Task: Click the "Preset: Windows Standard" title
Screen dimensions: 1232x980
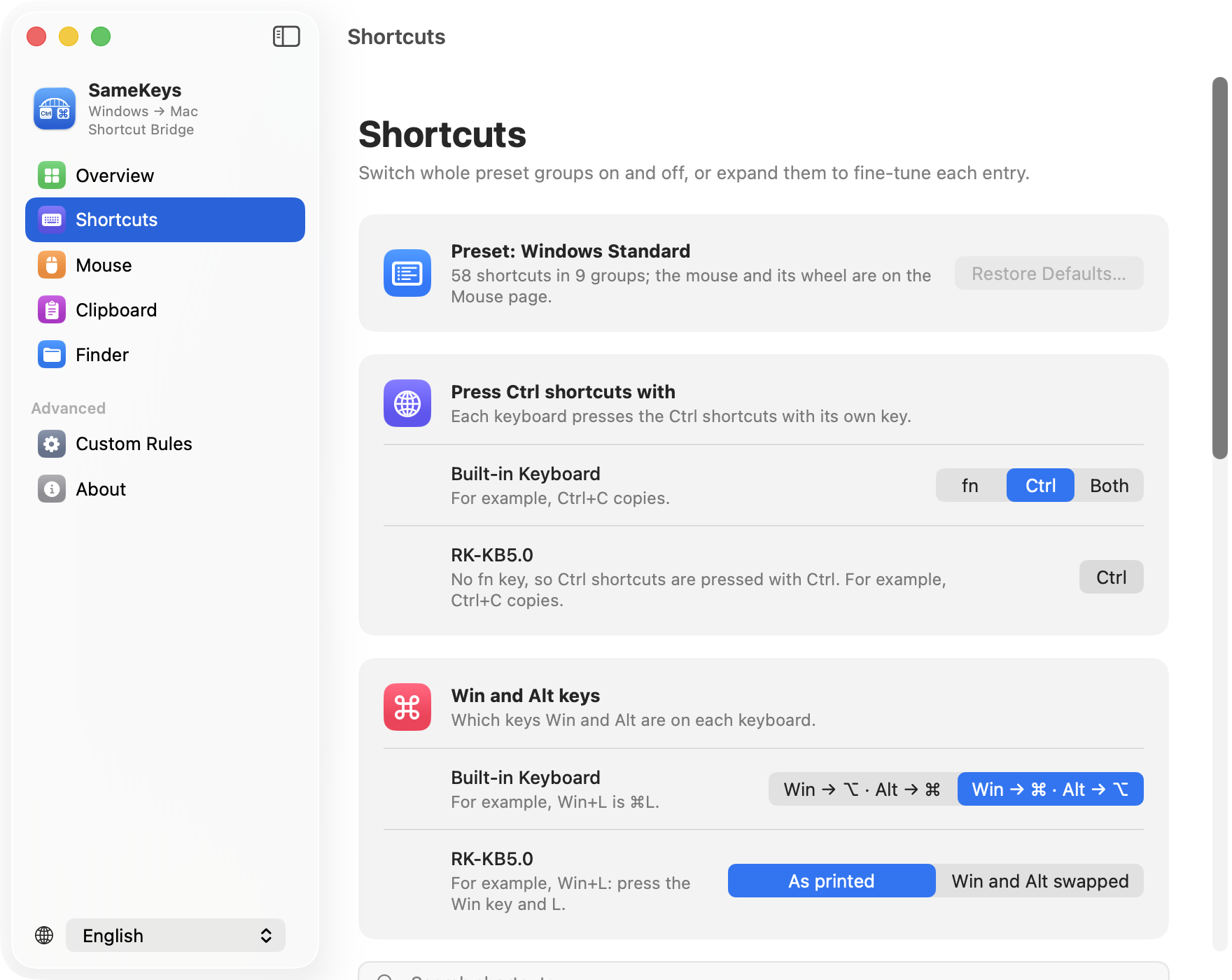Action: coord(570,251)
